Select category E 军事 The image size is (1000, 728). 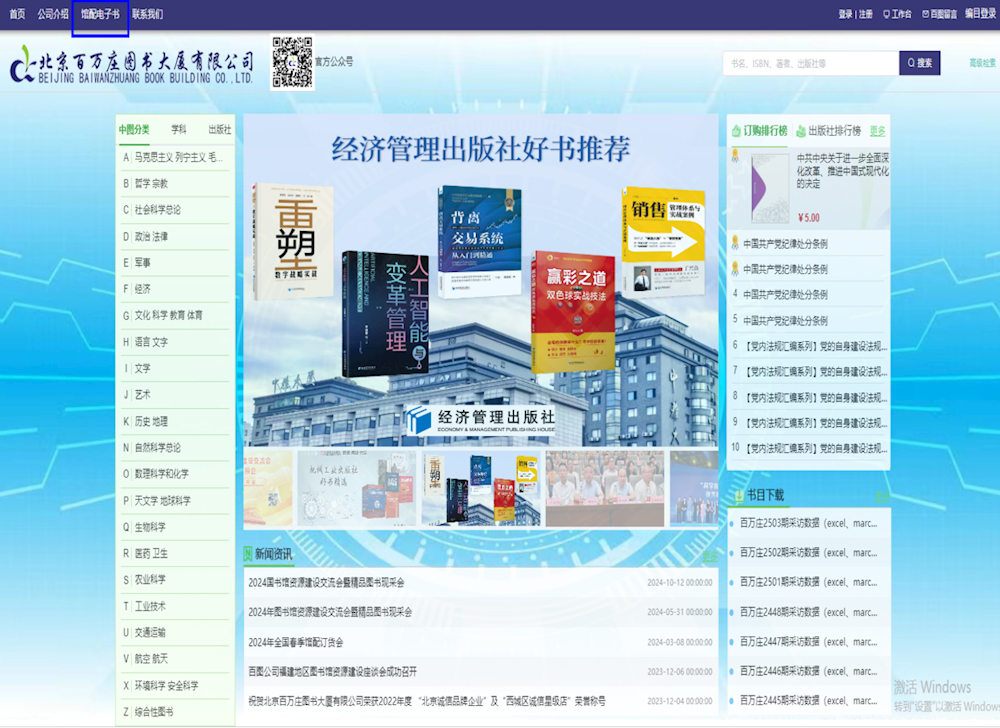[x=175, y=263]
